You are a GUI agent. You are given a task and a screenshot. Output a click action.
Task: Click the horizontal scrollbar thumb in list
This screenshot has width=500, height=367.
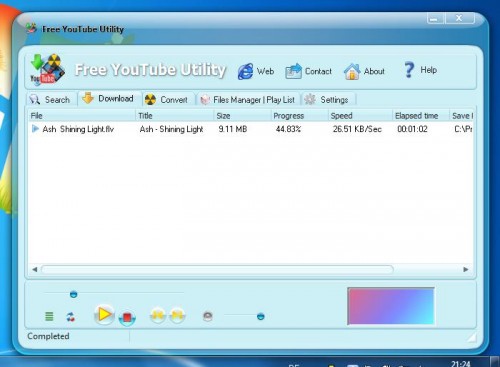click(x=217, y=269)
